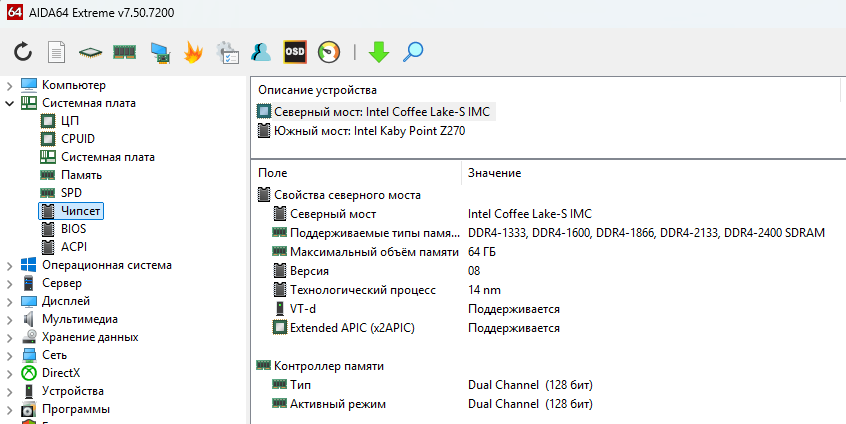Select ЦП in the tree
Screen dimensions: 846x424
click(70, 121)
